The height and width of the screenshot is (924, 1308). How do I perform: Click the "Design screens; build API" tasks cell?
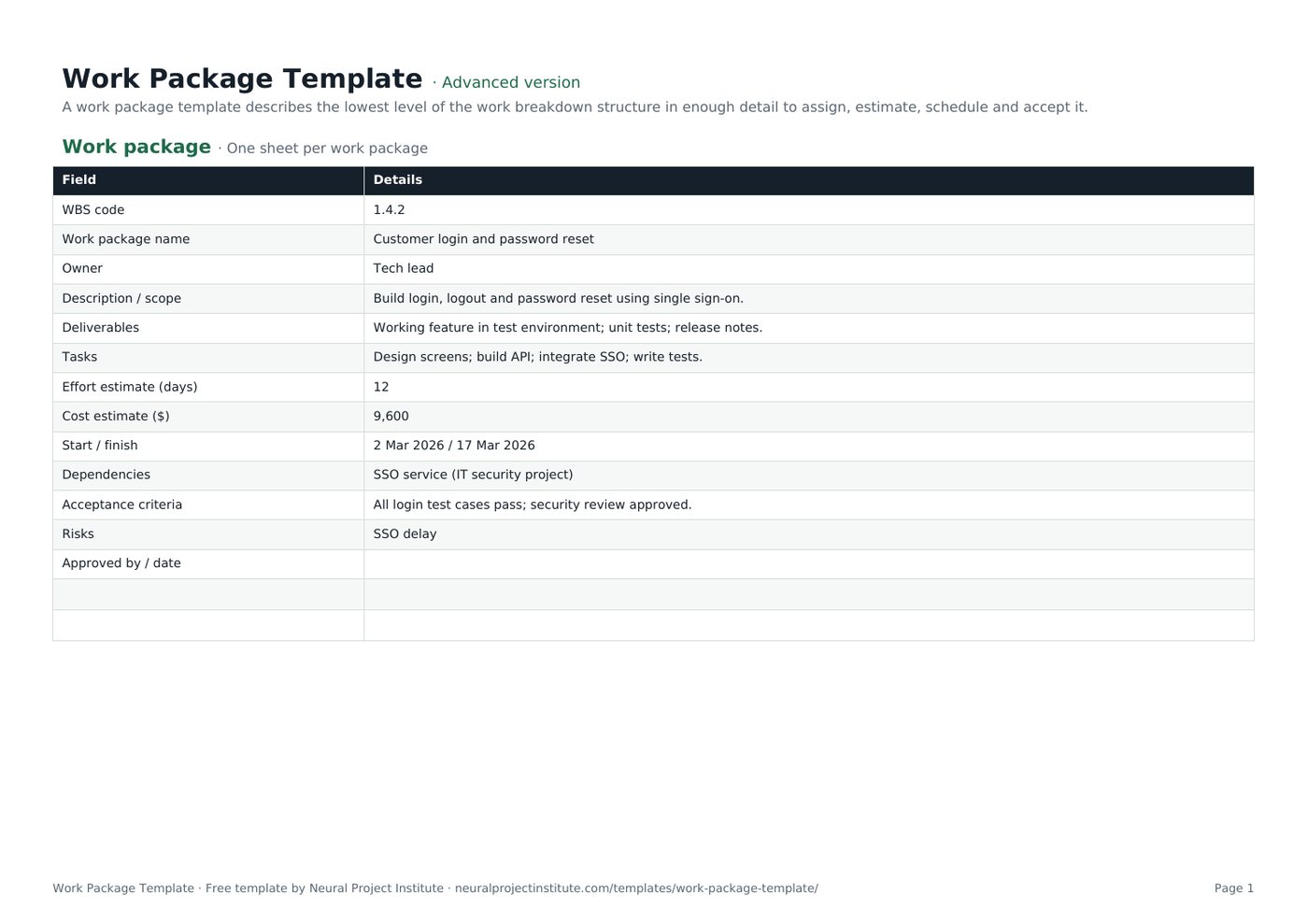click(x=809, y=358)
